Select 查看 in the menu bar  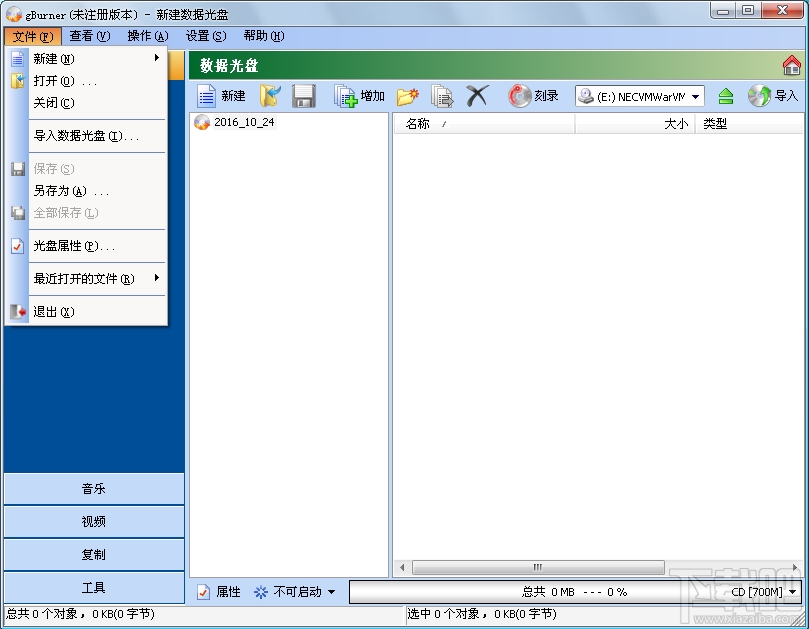(x=89, y=36)
